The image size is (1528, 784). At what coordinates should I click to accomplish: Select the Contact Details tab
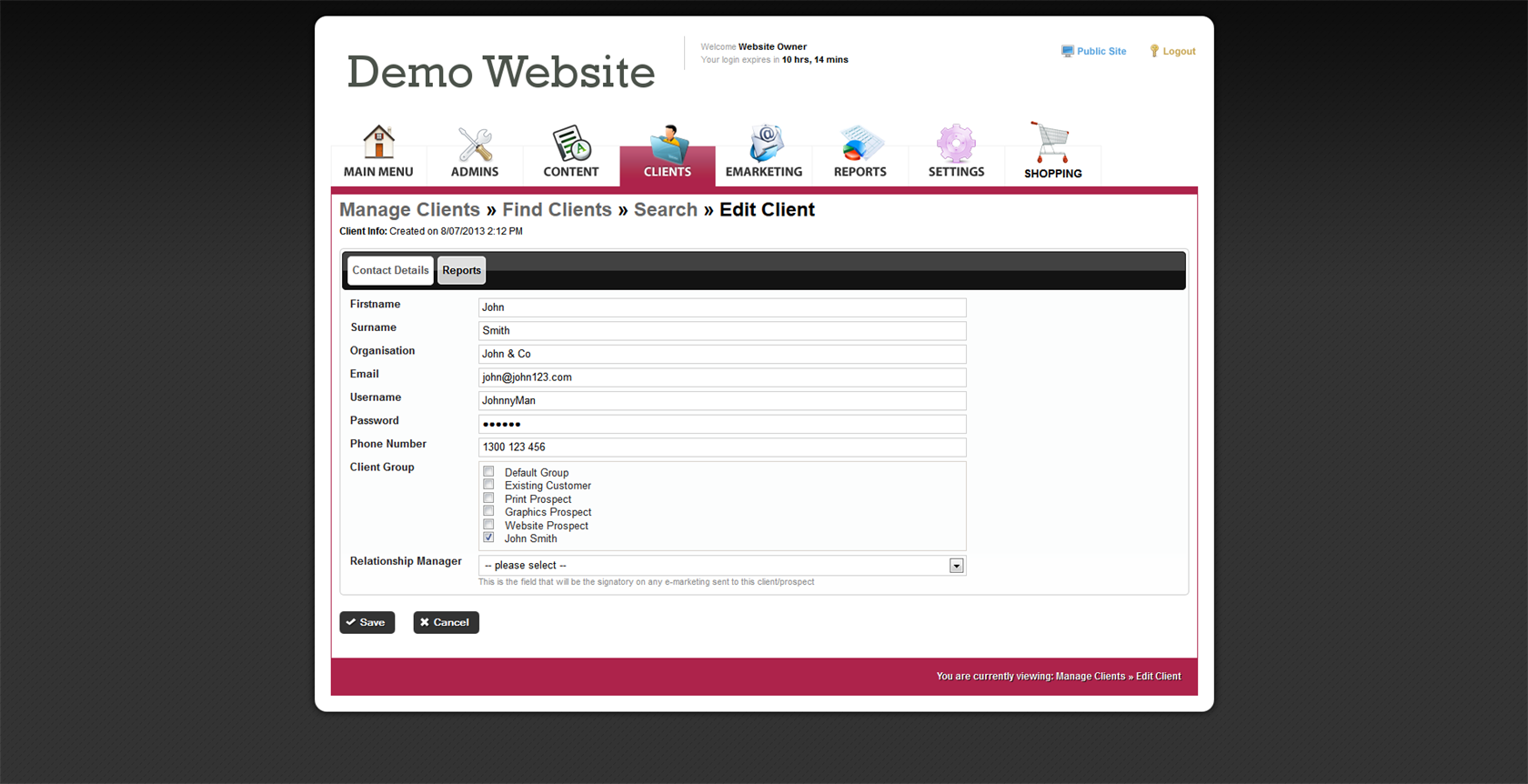tap(390, 270)
